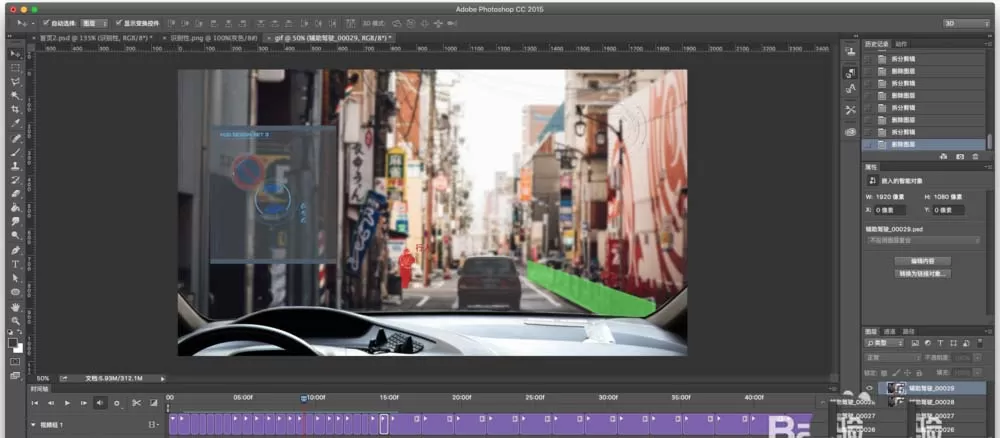Click the Edit Contents (编辑内容) button
Viewport: 1000px width, 438px height.
[922, 261]
